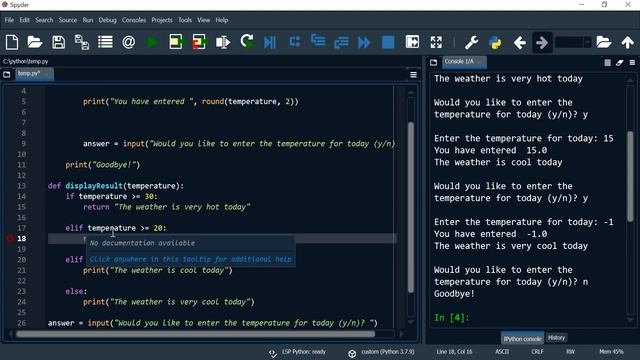Re-run the last script icon
Image resolution: width=640 pixels, height=360 pixels.
[x=247, y=41]
